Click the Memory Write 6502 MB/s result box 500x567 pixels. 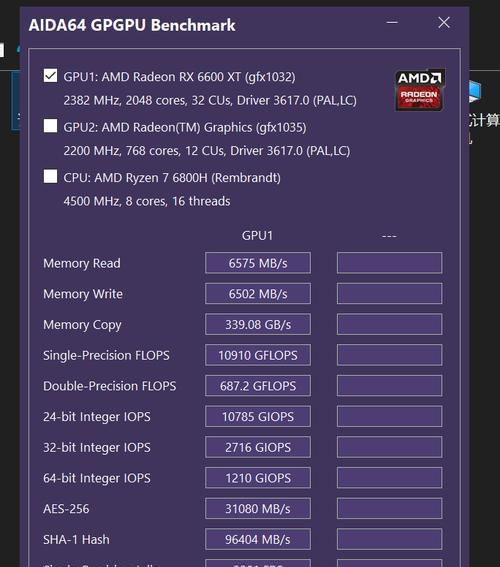tap(258, 294)
